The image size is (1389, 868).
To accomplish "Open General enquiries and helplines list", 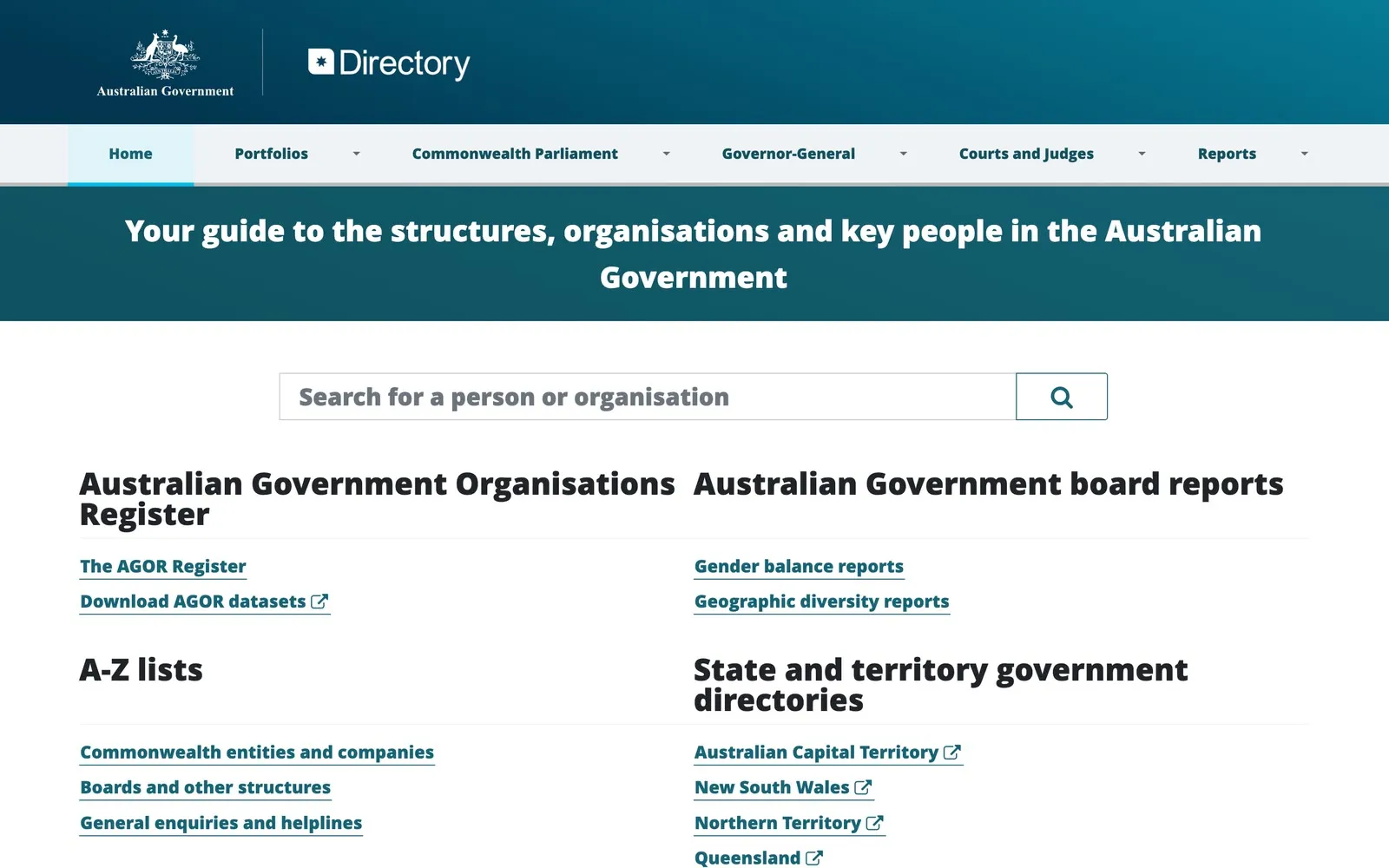I will [221, 823].
